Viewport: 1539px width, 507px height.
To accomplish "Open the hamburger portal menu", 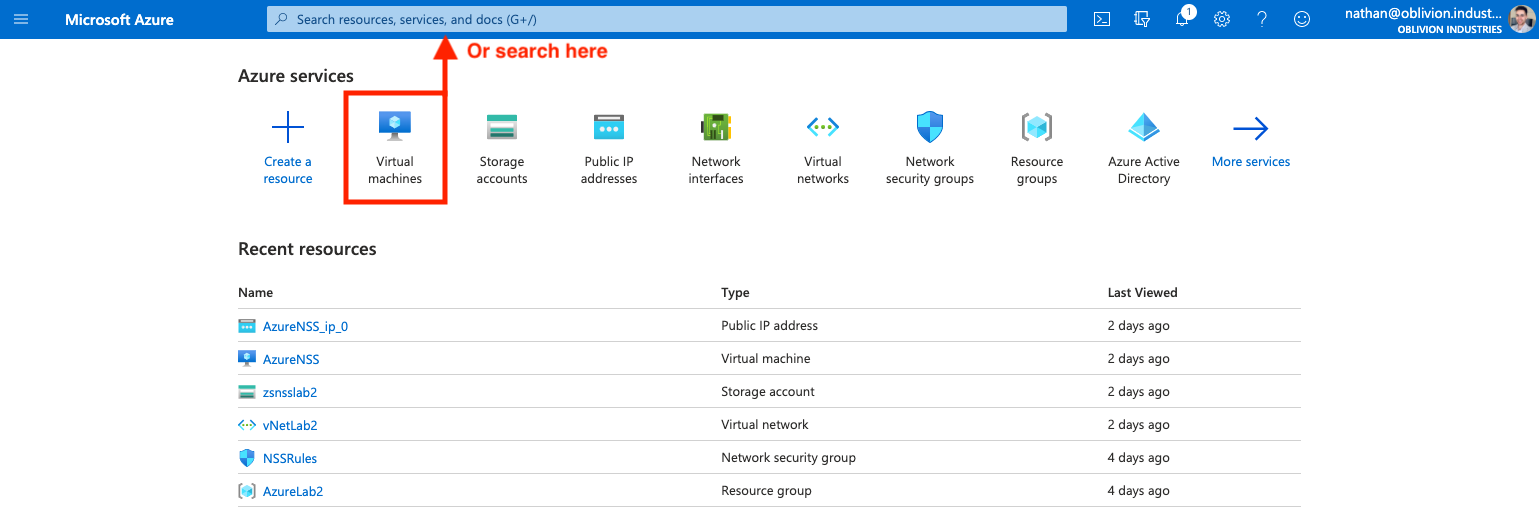I will tap(21, 19).
